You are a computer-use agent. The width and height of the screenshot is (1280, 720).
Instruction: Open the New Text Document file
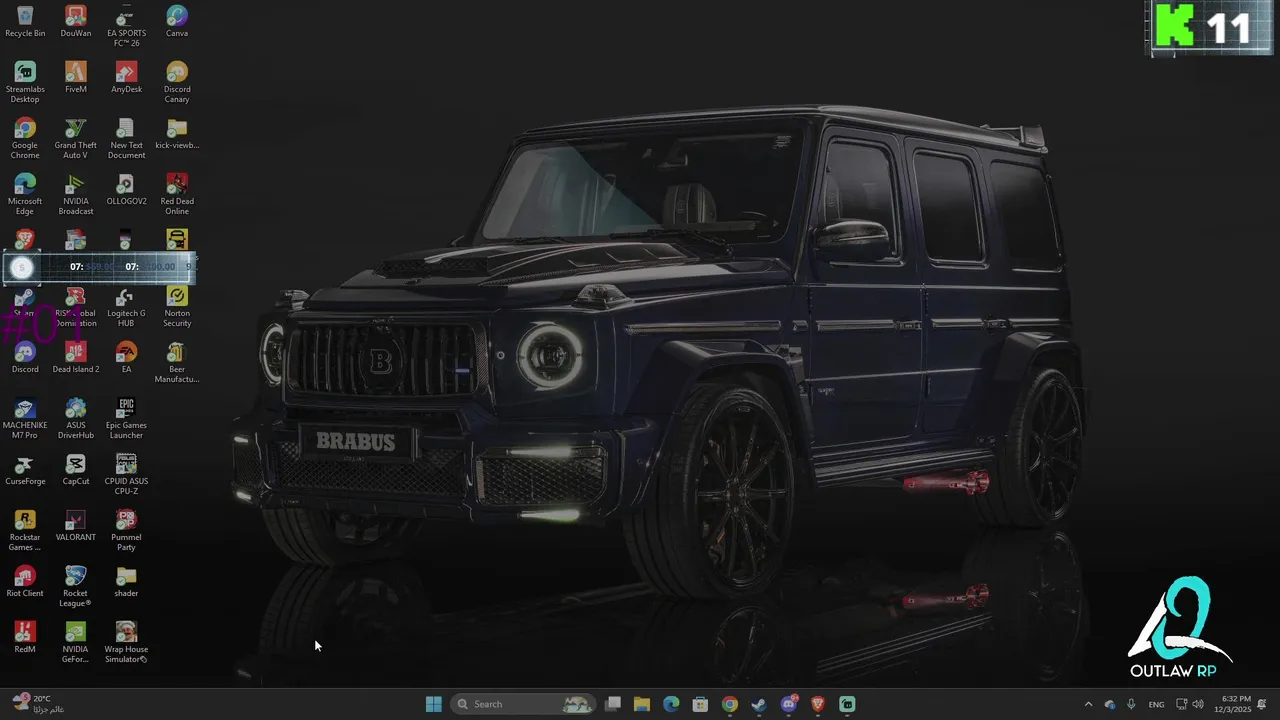coord(126,138)
